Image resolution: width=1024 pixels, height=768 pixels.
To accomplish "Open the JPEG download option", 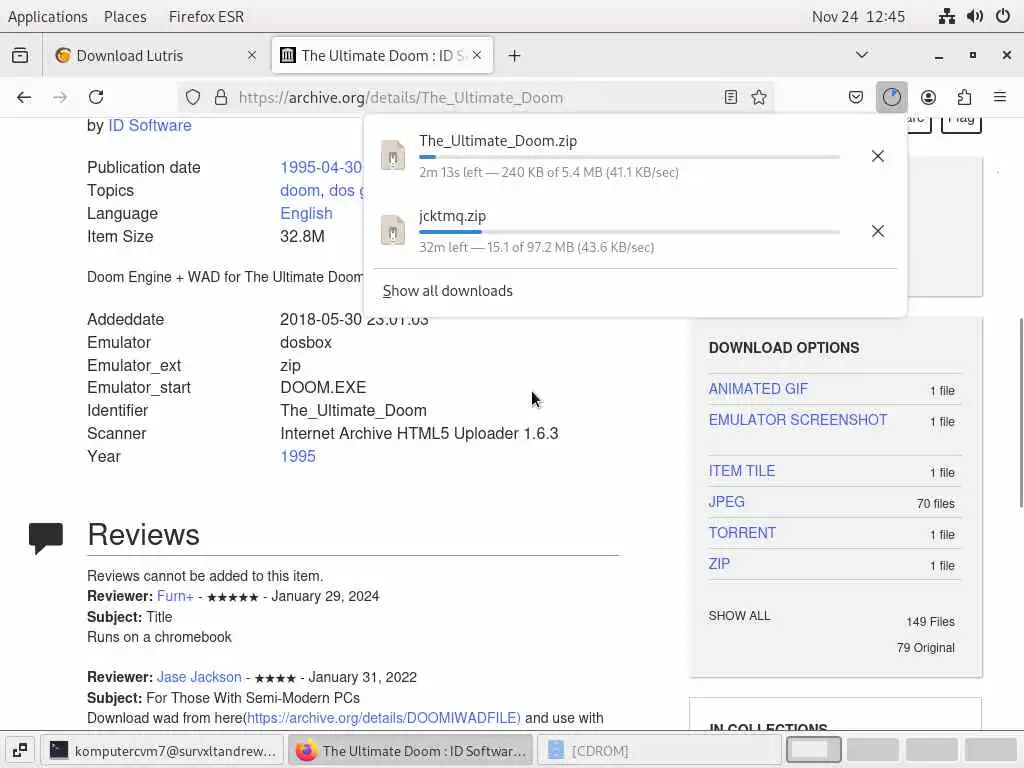I will pyautogui.click(x=726, y=502).
